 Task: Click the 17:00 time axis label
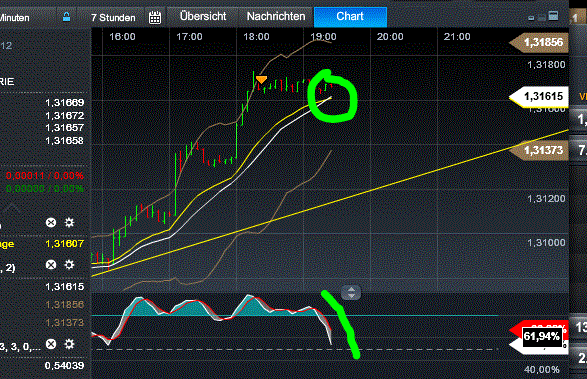189,37
